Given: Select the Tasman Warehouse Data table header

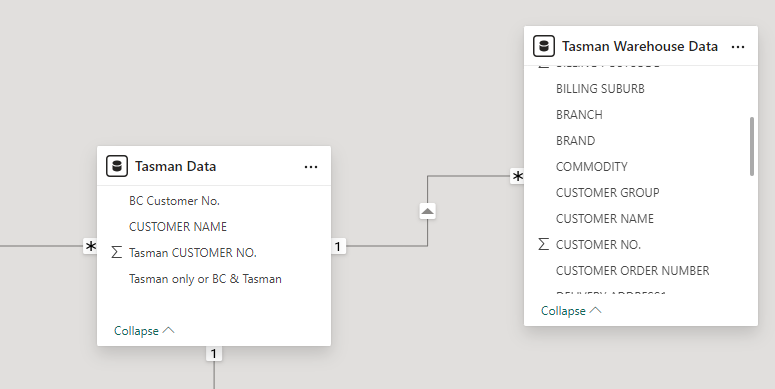Looking at the screenshot, I should (x=641, y=46).
